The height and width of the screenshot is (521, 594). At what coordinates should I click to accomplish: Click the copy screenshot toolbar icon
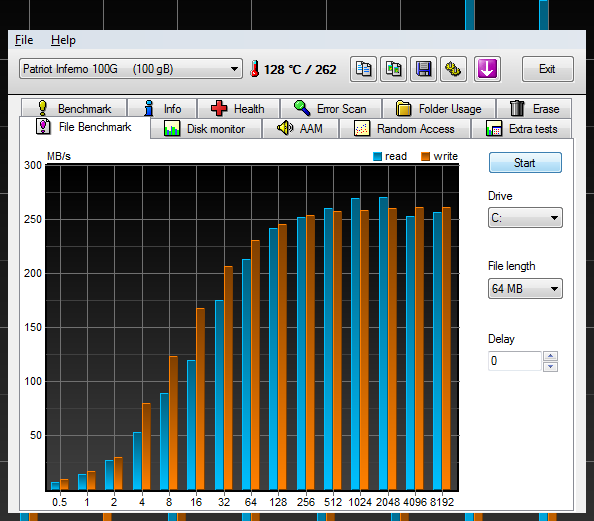393,69
